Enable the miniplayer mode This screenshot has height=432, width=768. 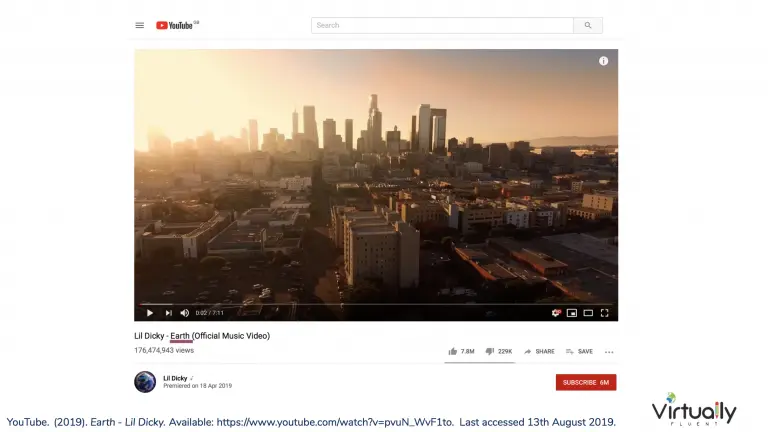[x=572, y=313]
